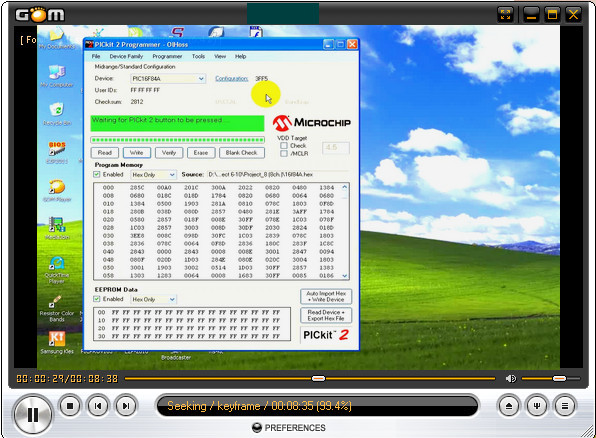Open the GOM control panel equalizer icon

click(x=537, y=406)
